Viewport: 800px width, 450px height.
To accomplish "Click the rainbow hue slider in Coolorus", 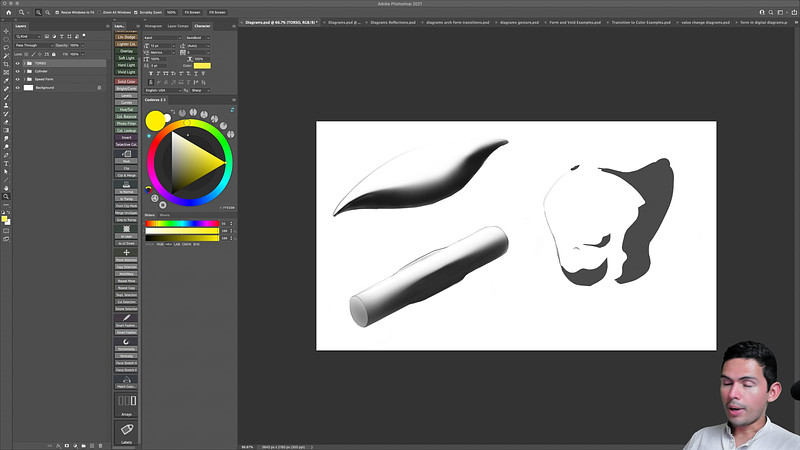I will pyautogui.click(x=182, y=223).
